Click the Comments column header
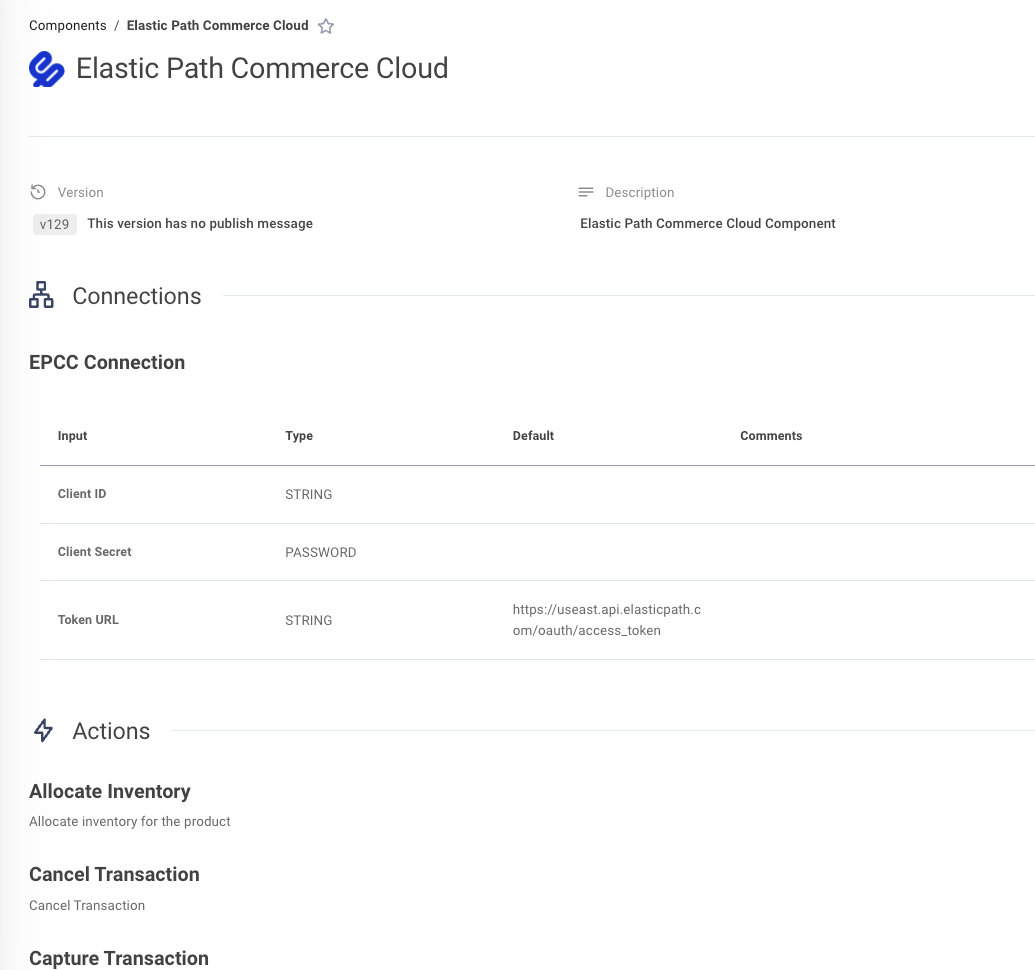The image size is (1035, 970). tap(771, 436)
